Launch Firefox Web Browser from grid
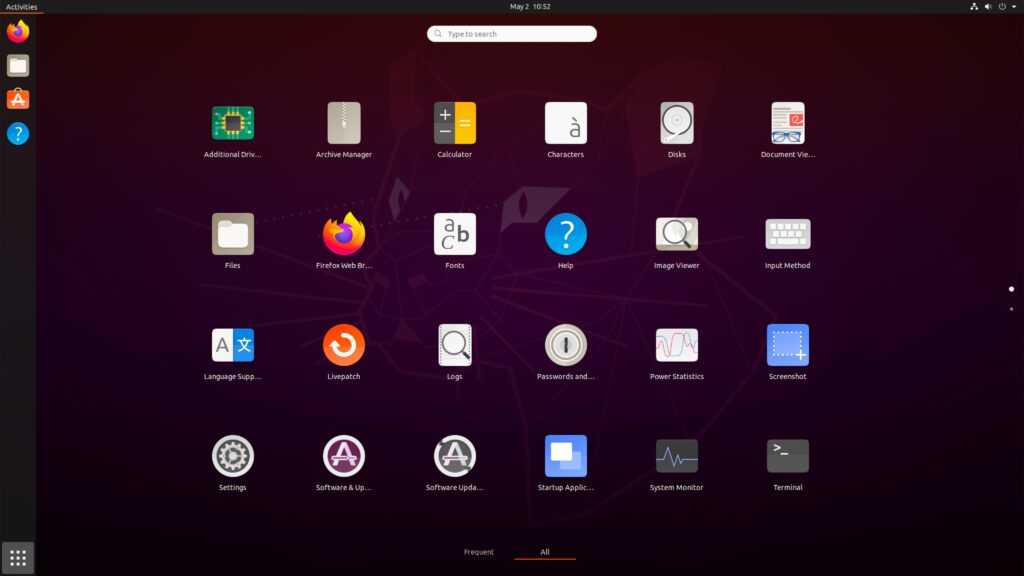1024x576 pixels. pyautogui.click(x=344, y=234)
